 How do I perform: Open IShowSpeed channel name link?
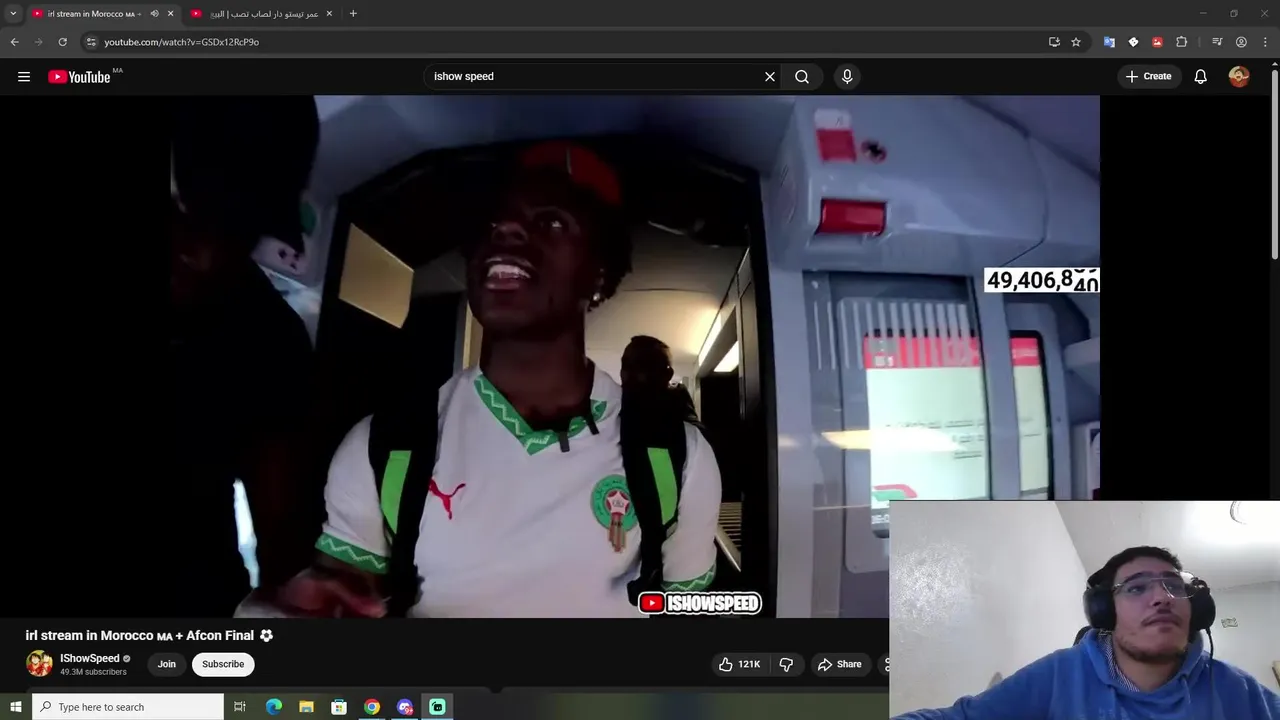click(90, 658)
